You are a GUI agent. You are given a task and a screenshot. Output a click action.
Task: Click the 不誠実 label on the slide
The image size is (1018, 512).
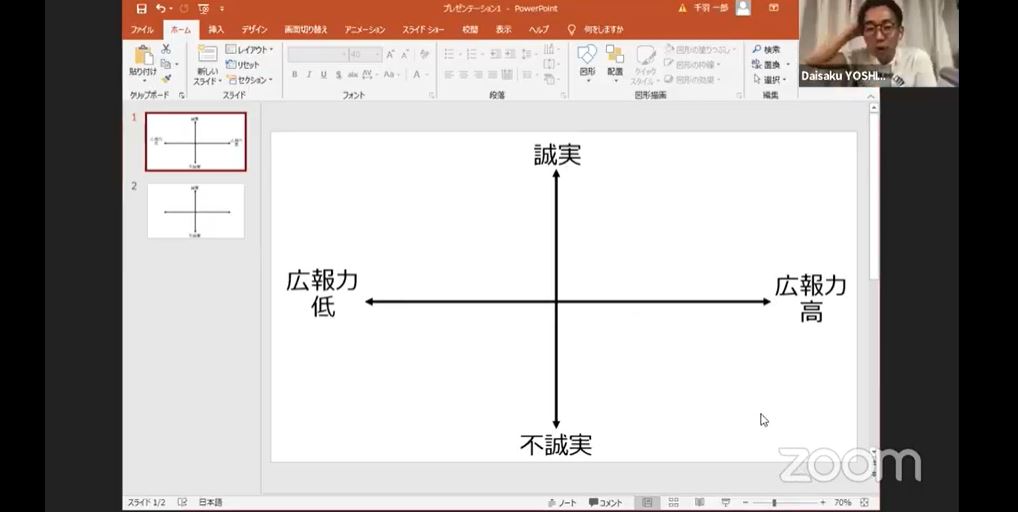(556, 445)
